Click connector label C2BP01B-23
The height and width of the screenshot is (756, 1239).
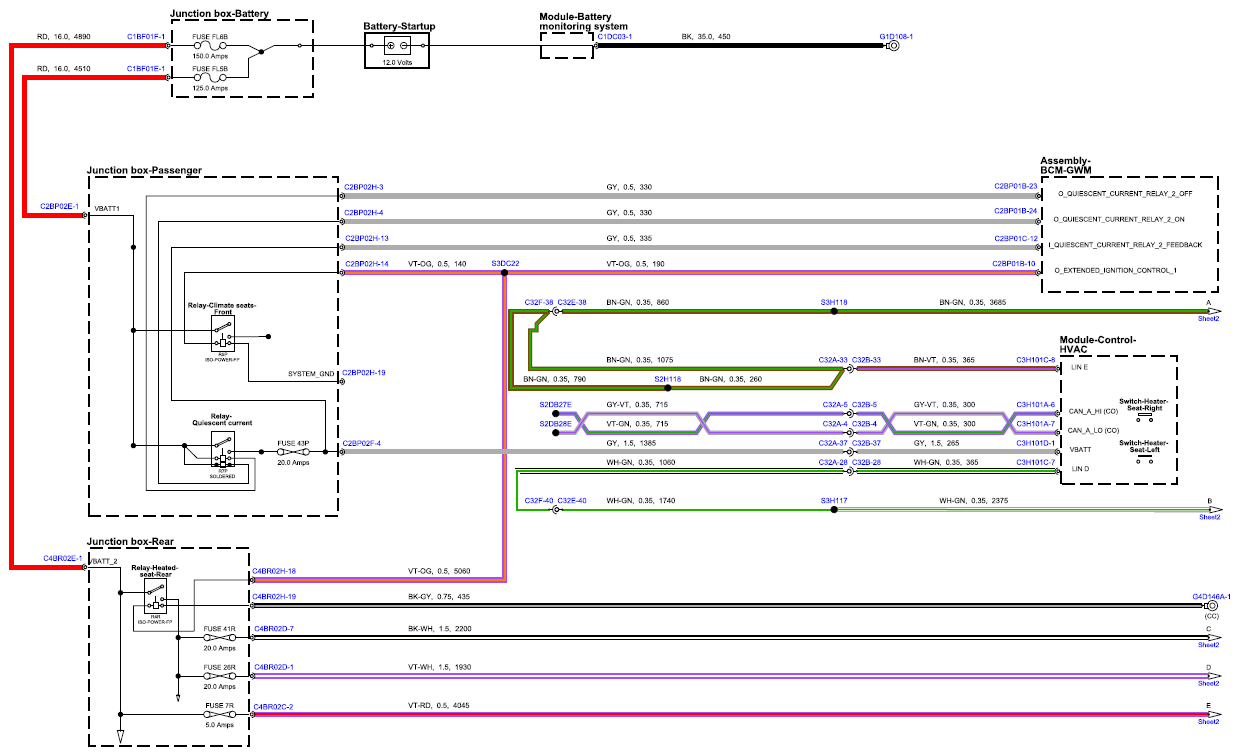click(x=1016, y=186)
